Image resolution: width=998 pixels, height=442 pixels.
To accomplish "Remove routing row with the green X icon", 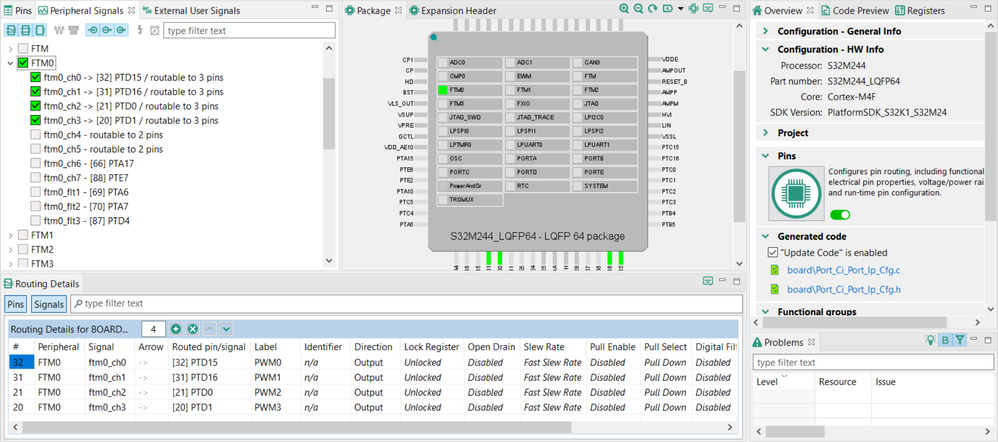I will [x=193, y=329].
